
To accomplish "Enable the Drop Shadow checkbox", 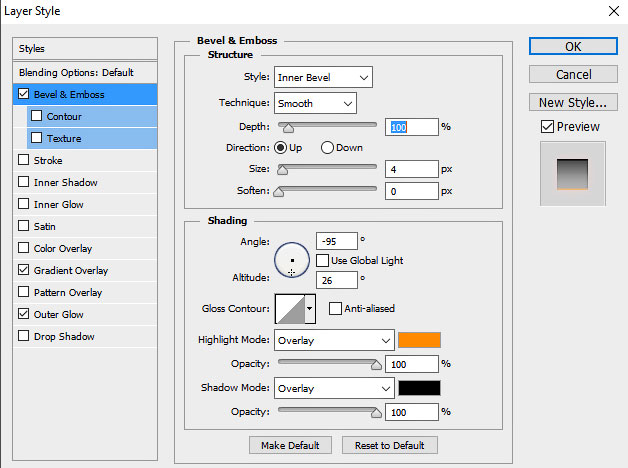I will (24, 336).
